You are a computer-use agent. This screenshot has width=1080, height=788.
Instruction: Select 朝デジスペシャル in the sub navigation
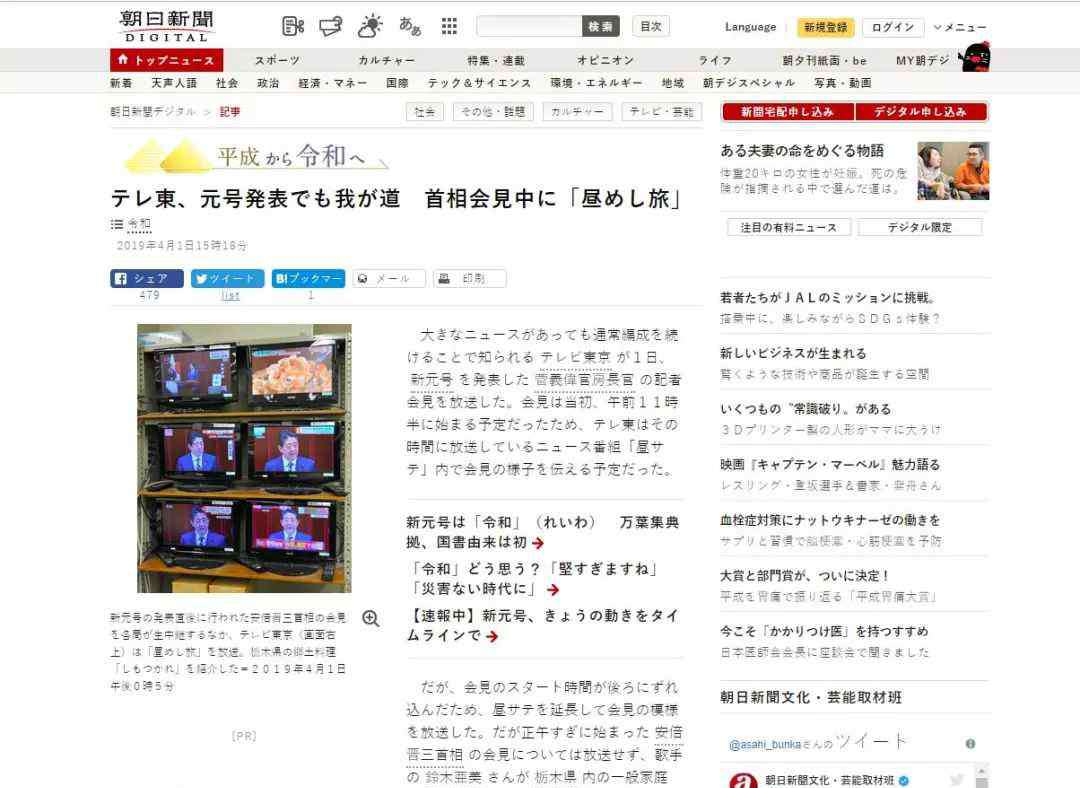749,83
